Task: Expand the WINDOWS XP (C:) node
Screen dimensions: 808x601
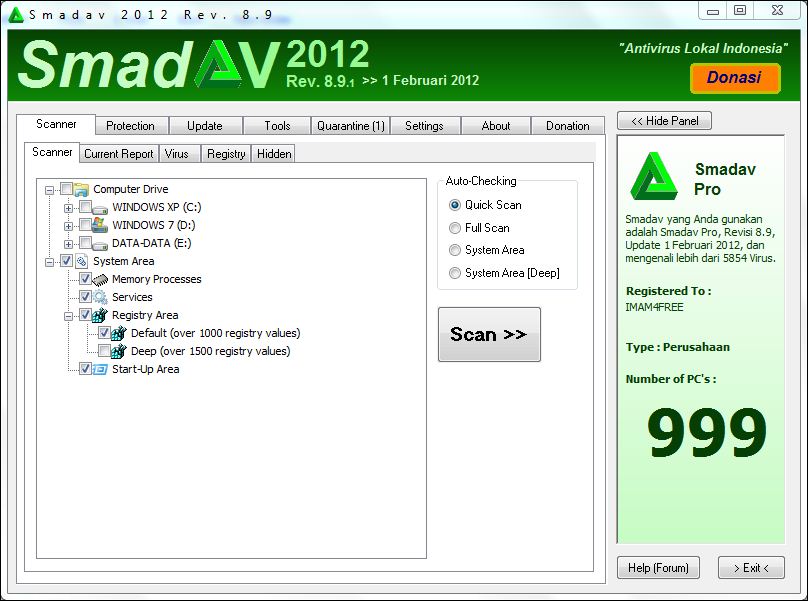Action: (68, 208)
